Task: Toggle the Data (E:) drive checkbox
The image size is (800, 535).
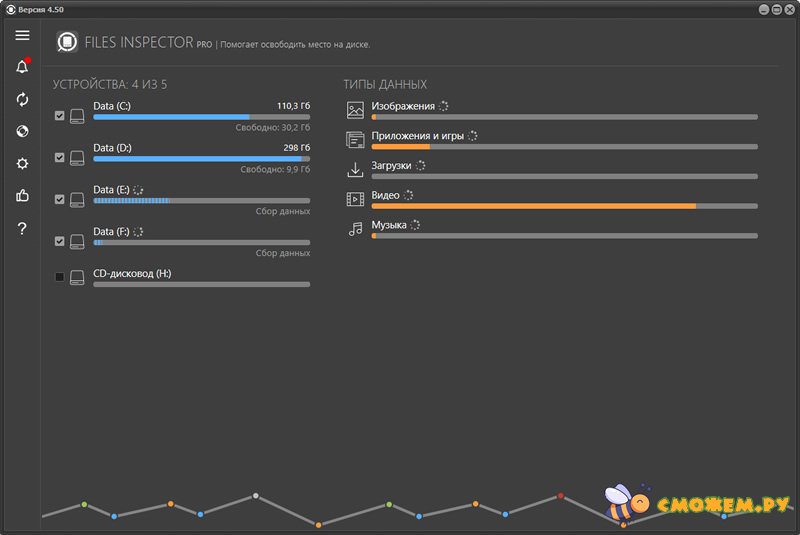Action: click(x=60, y=200)
